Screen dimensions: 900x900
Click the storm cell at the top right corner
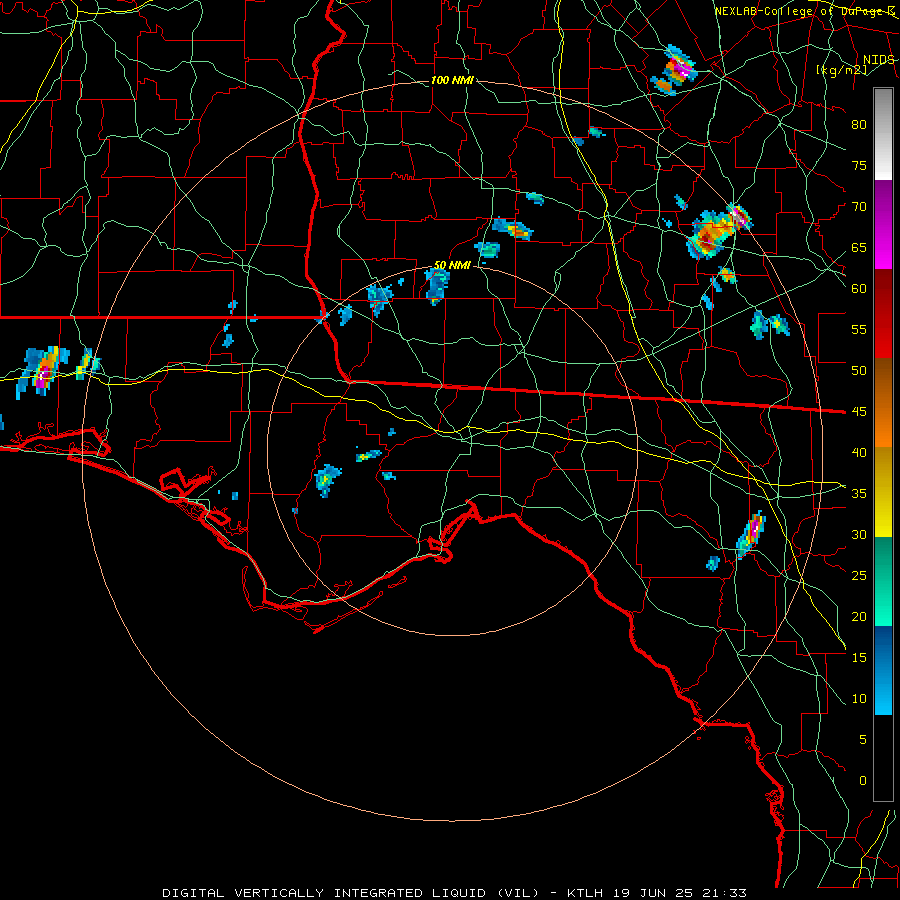674,71
